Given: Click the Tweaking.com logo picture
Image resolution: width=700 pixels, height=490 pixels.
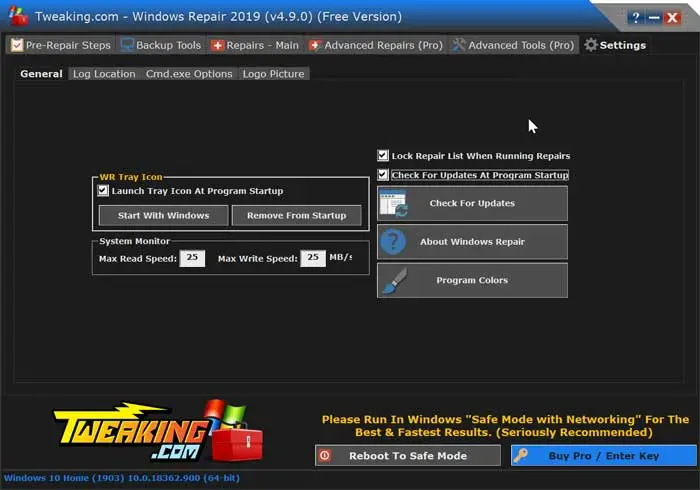Looking at the screenshot, I should (x=158, y=431).
